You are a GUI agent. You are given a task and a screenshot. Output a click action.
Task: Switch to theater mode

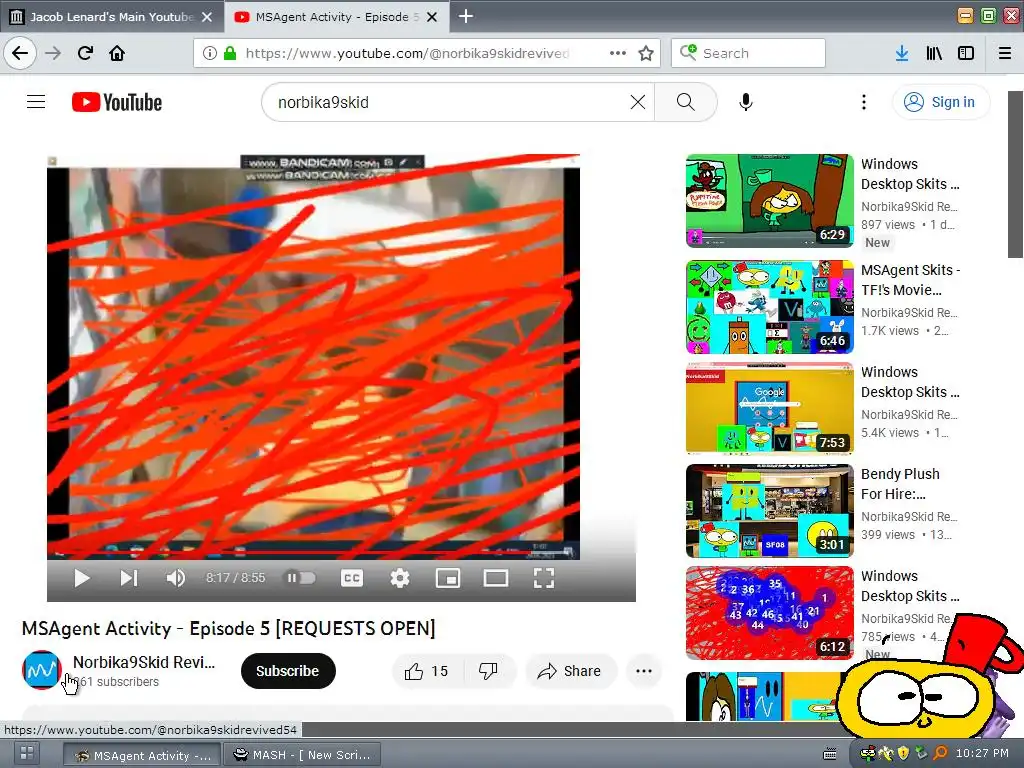(x=496, y=578)
